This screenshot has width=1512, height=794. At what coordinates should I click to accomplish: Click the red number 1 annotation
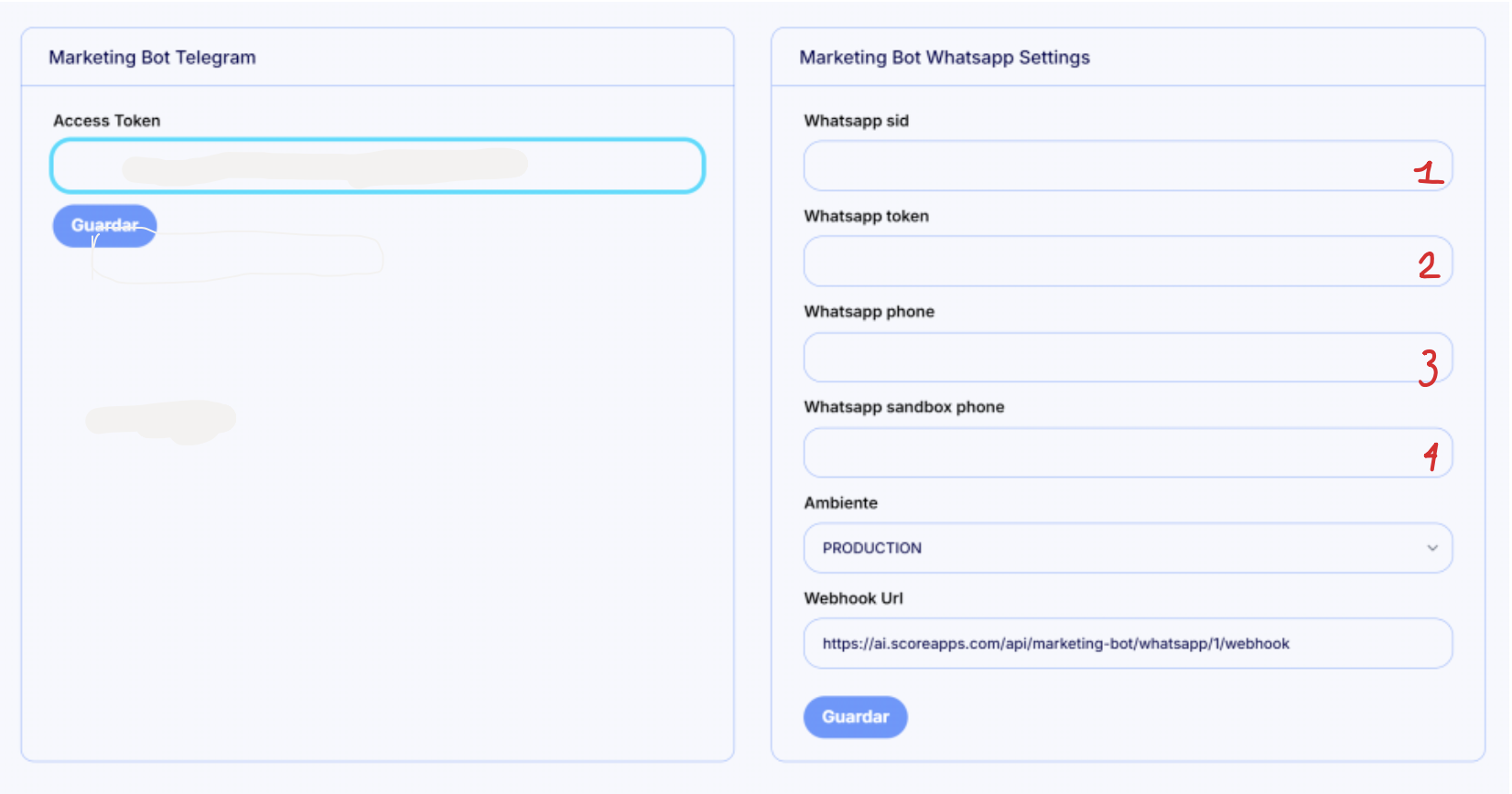coord(1428,172)
